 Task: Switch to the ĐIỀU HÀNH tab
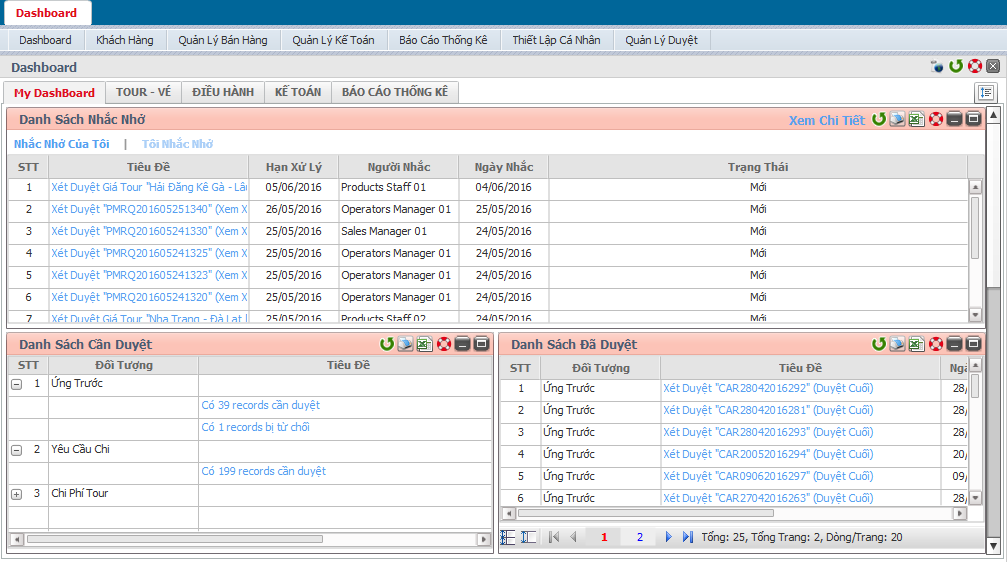tap(223, 92)
